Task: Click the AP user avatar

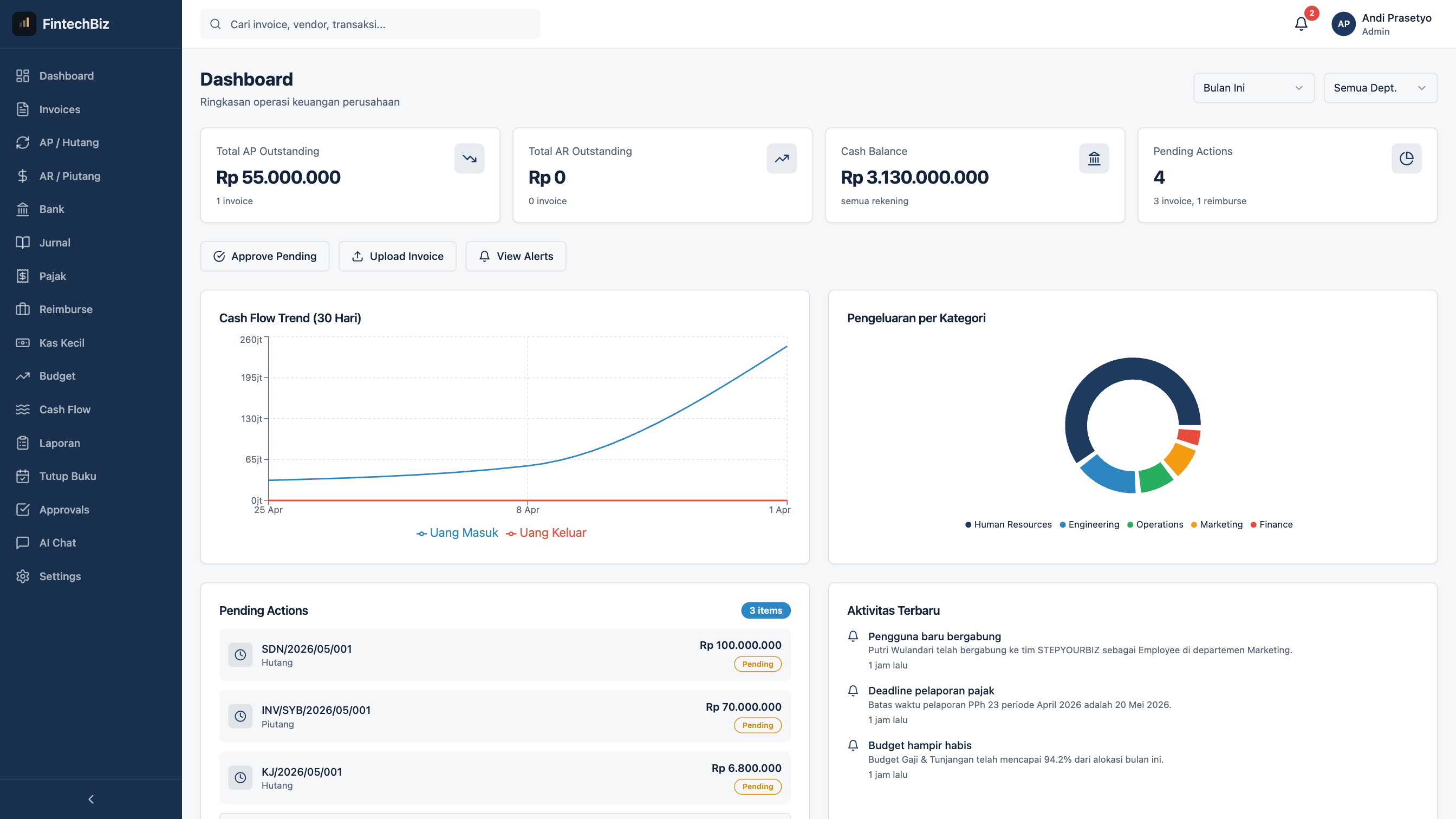Action: click(1343, 24)
